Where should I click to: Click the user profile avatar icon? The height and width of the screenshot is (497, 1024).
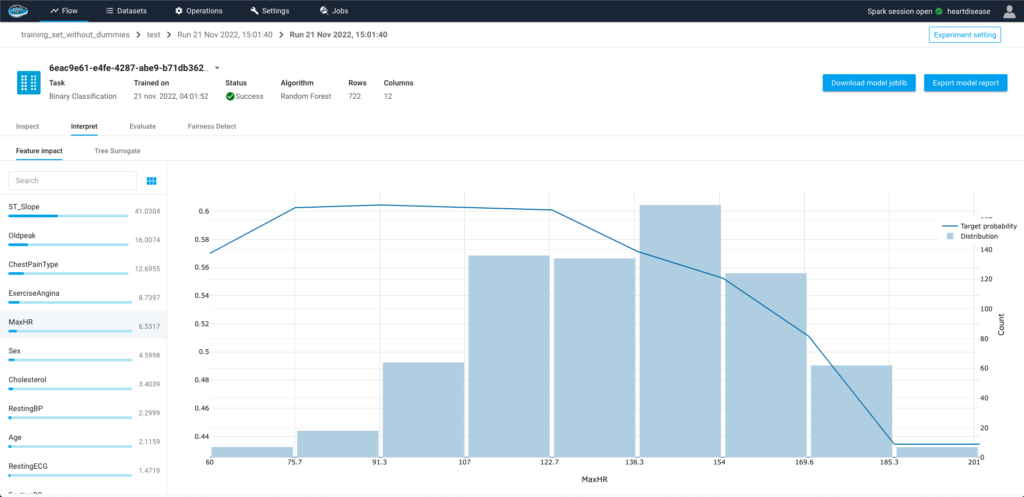[x=1009, y=11]
